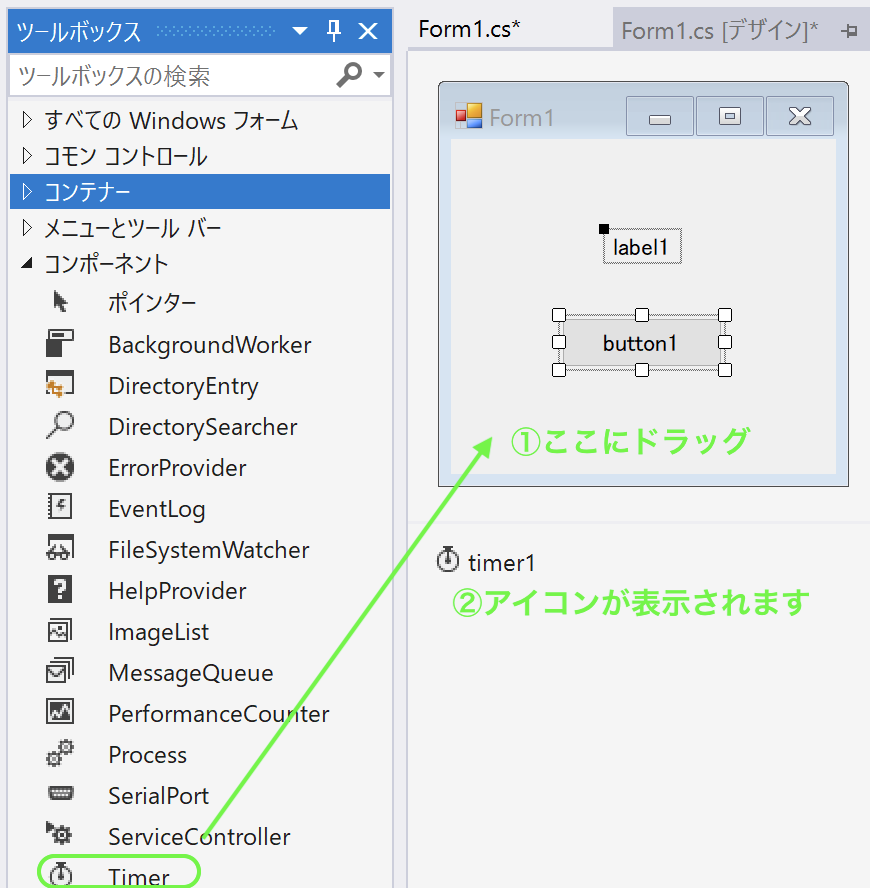Click the DirectorySearcher magnifier icon
870x888 pixels.
click(59, 425)
